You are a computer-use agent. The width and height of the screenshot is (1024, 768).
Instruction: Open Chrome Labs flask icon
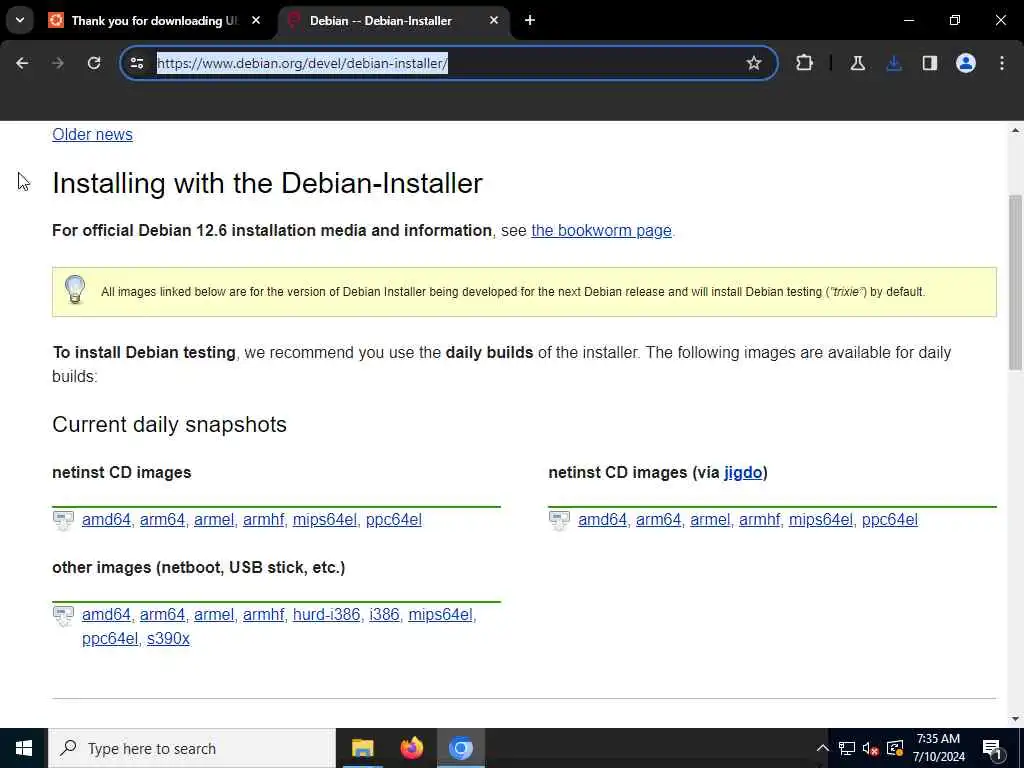pos(857,63)
